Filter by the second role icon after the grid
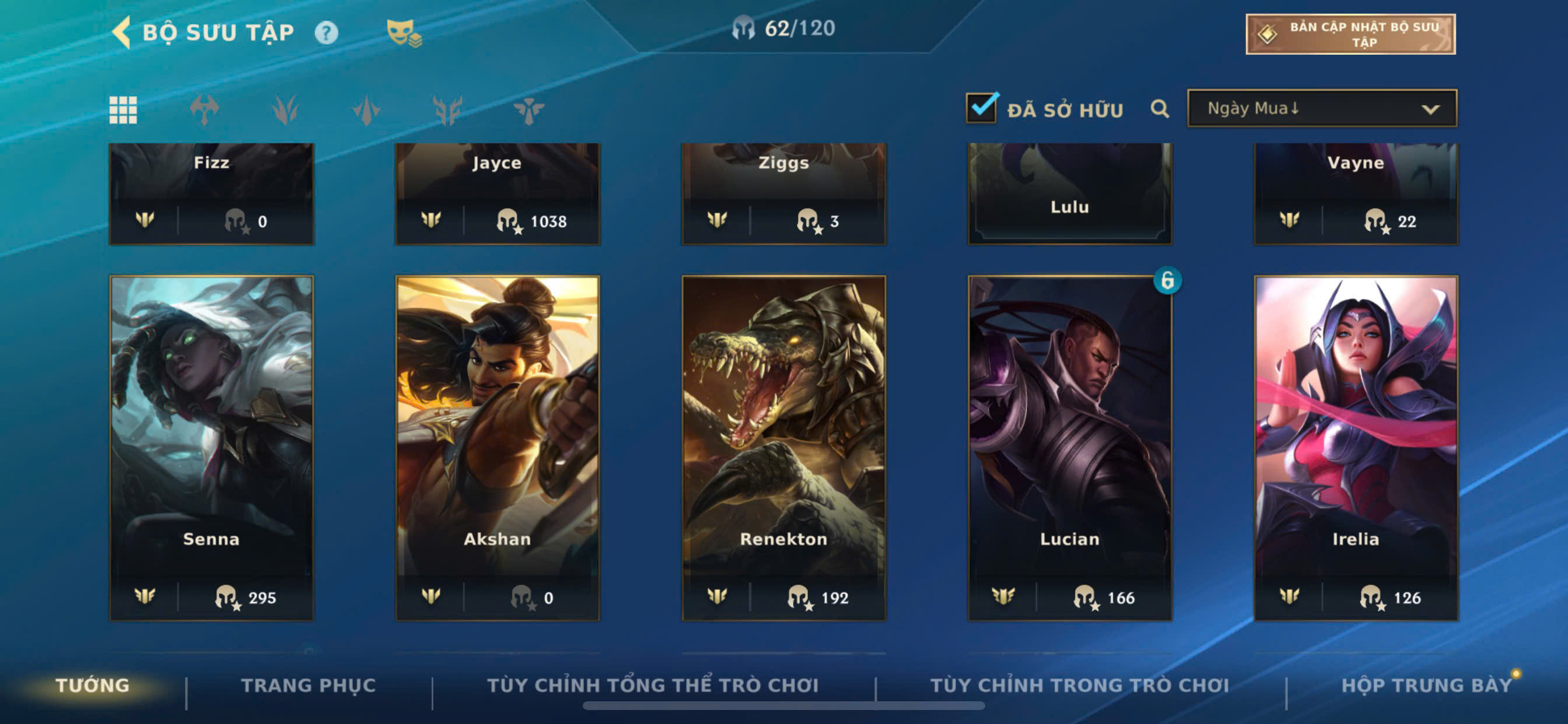Image resolution: width=1568 pixels, height=724 pixels. 285,110
